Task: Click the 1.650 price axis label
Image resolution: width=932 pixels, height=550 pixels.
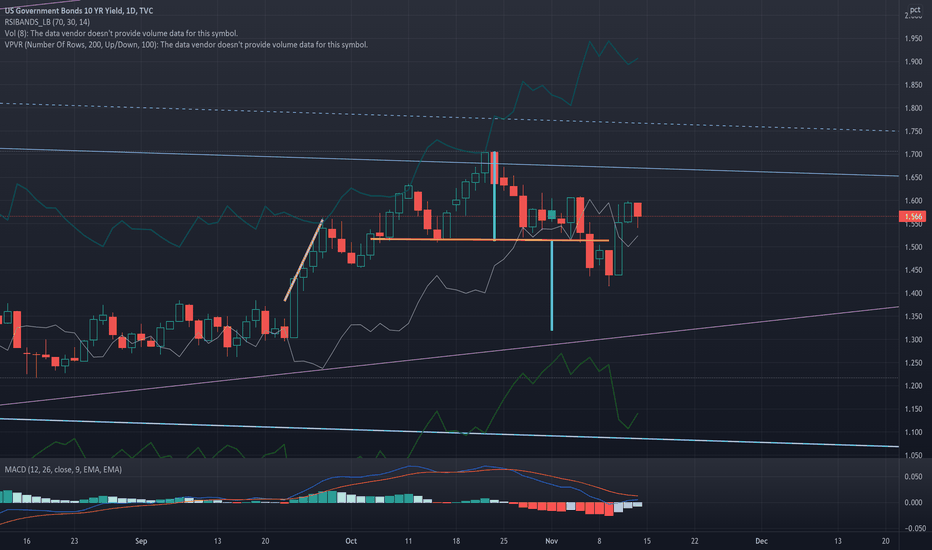Action: 914,178
